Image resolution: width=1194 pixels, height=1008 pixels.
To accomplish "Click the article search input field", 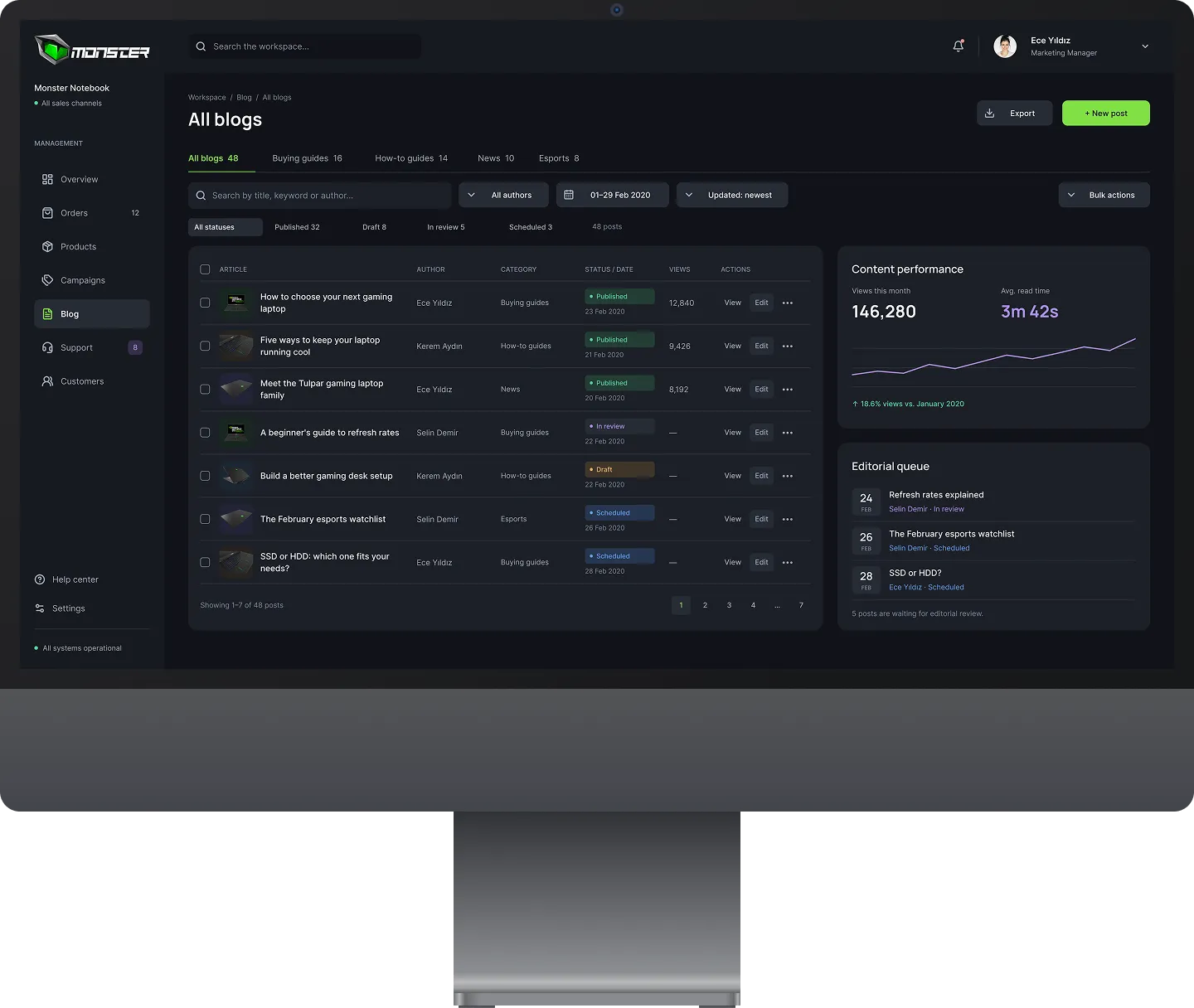I will (x=319, y=196).
